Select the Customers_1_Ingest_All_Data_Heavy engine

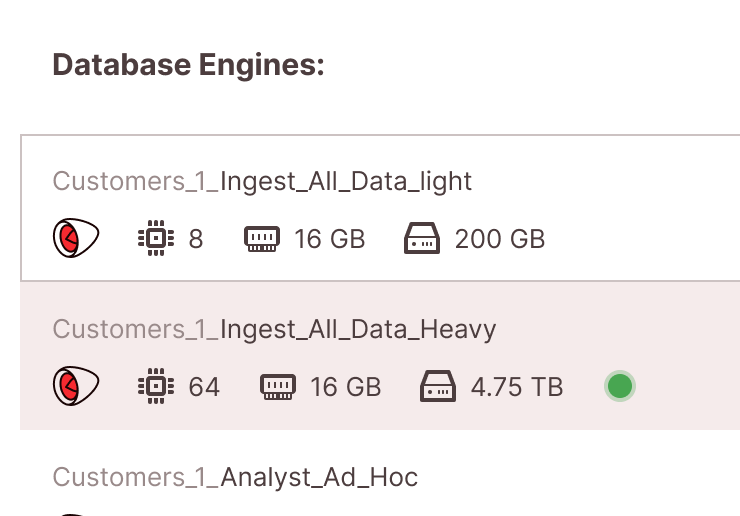[274, 328]
